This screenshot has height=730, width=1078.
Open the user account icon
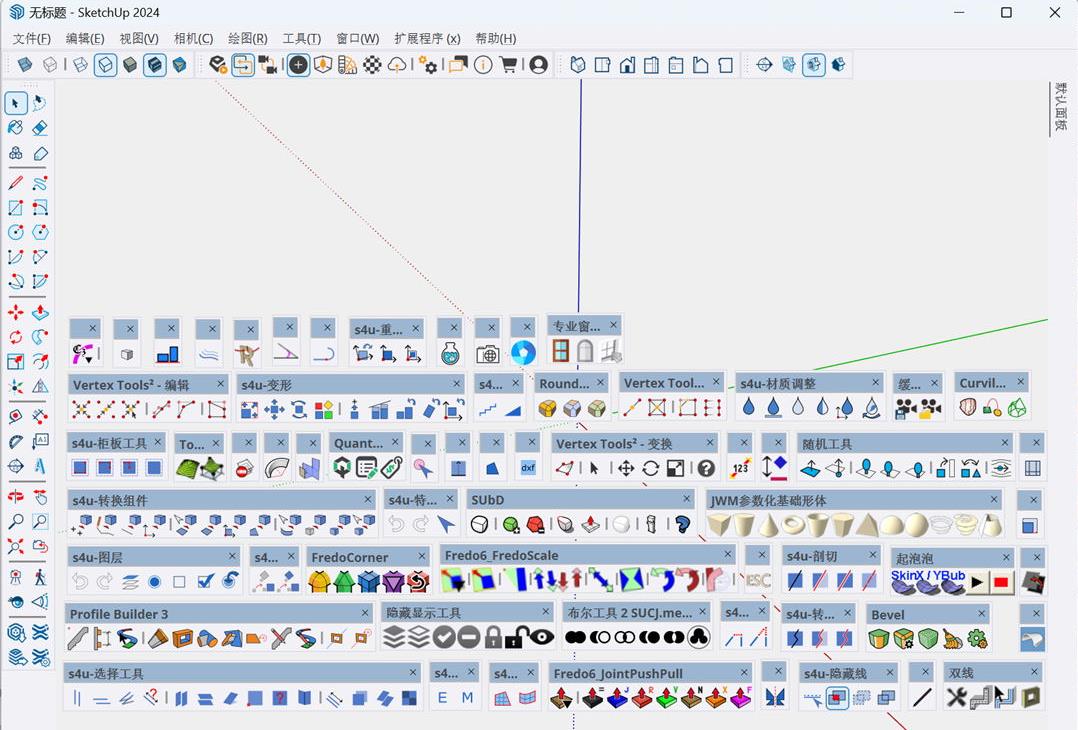539,65
